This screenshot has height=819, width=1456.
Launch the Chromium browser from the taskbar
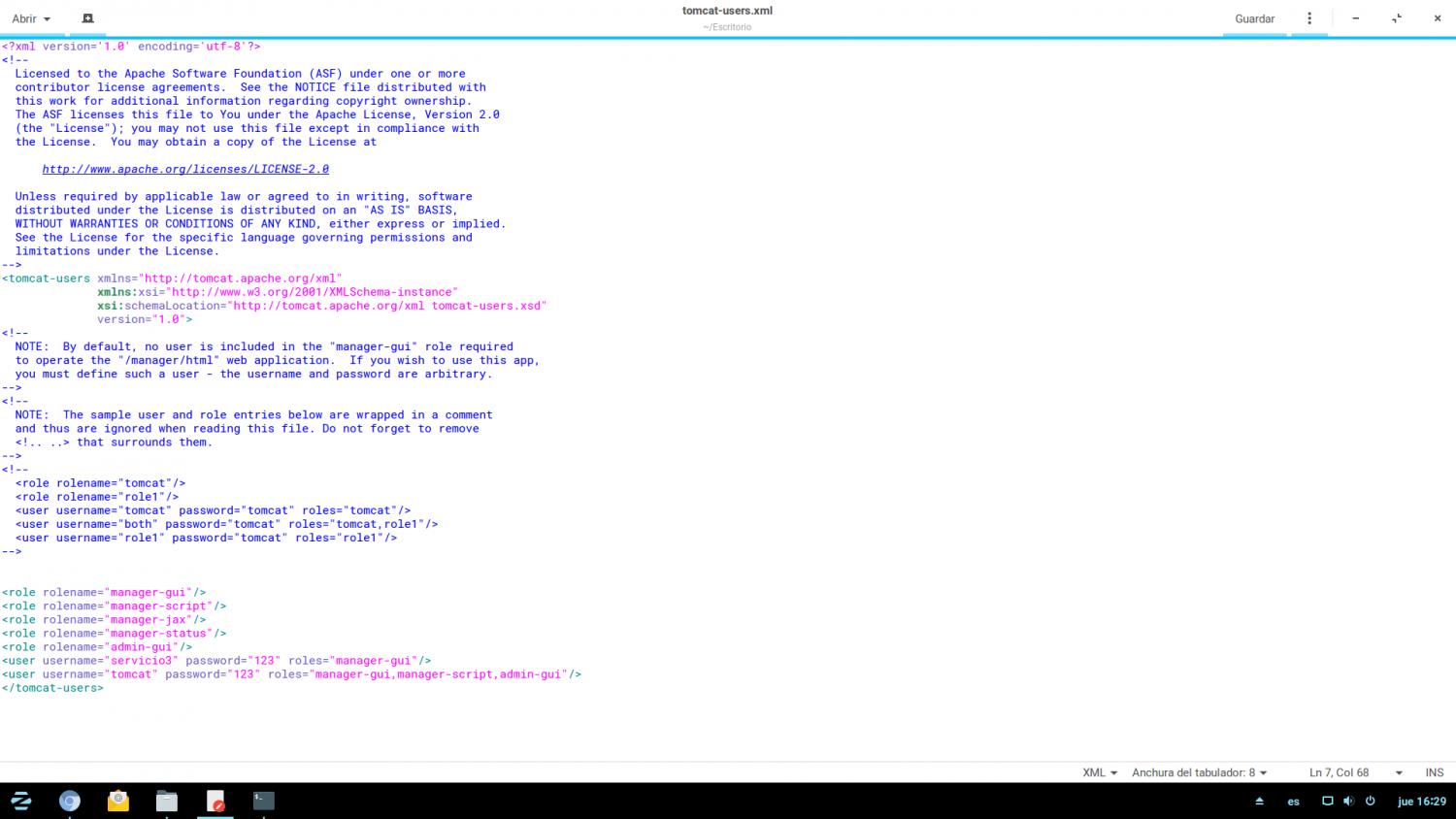point(70,801)
